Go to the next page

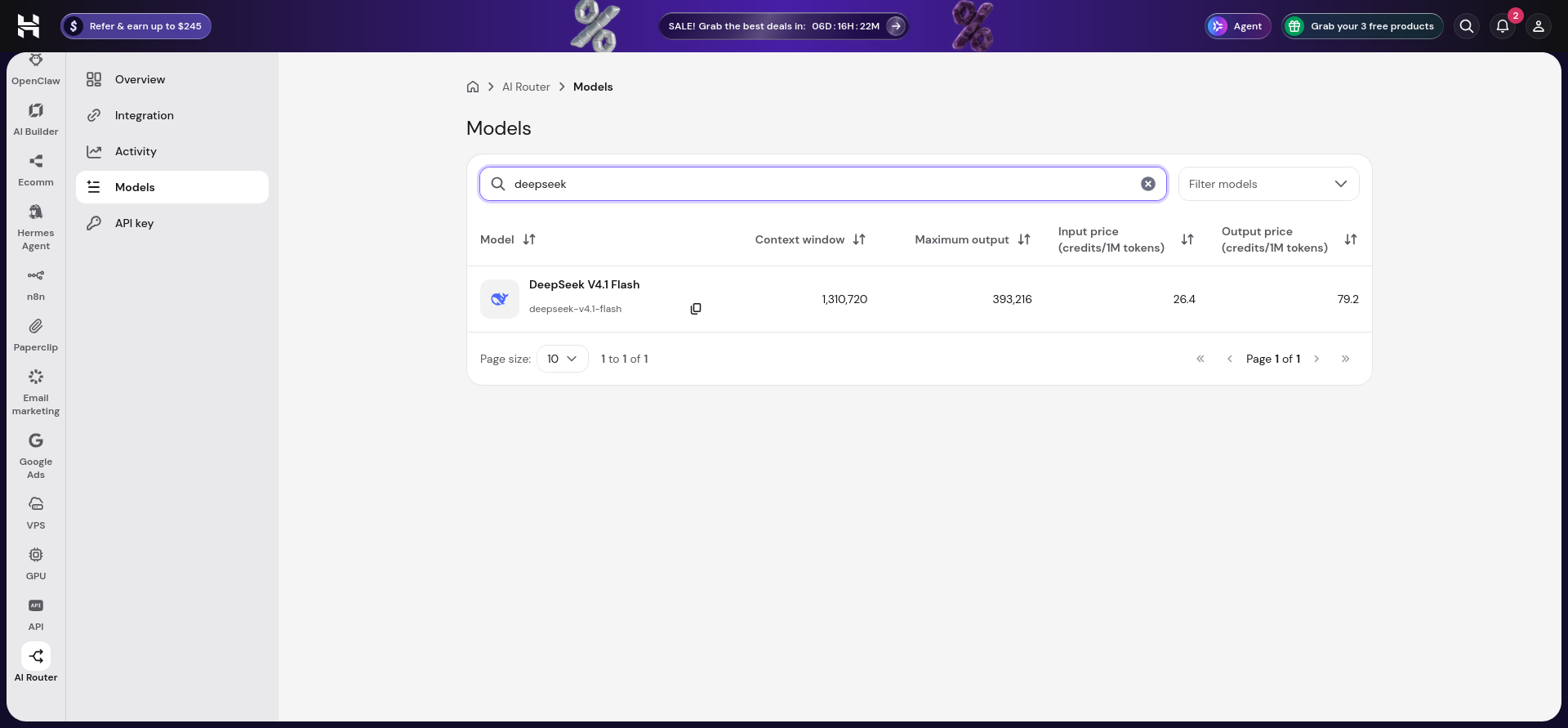pyautogui.click(x=1316, y=359)
